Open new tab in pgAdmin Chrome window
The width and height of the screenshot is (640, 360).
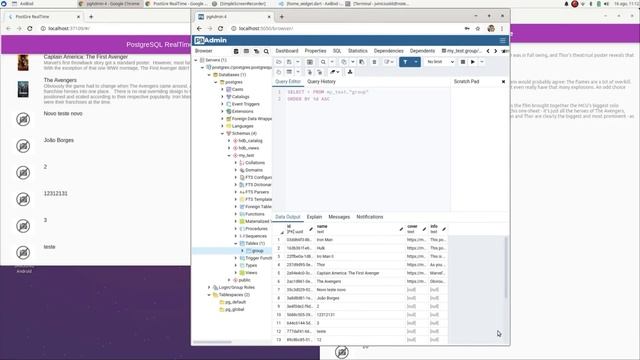282,17
